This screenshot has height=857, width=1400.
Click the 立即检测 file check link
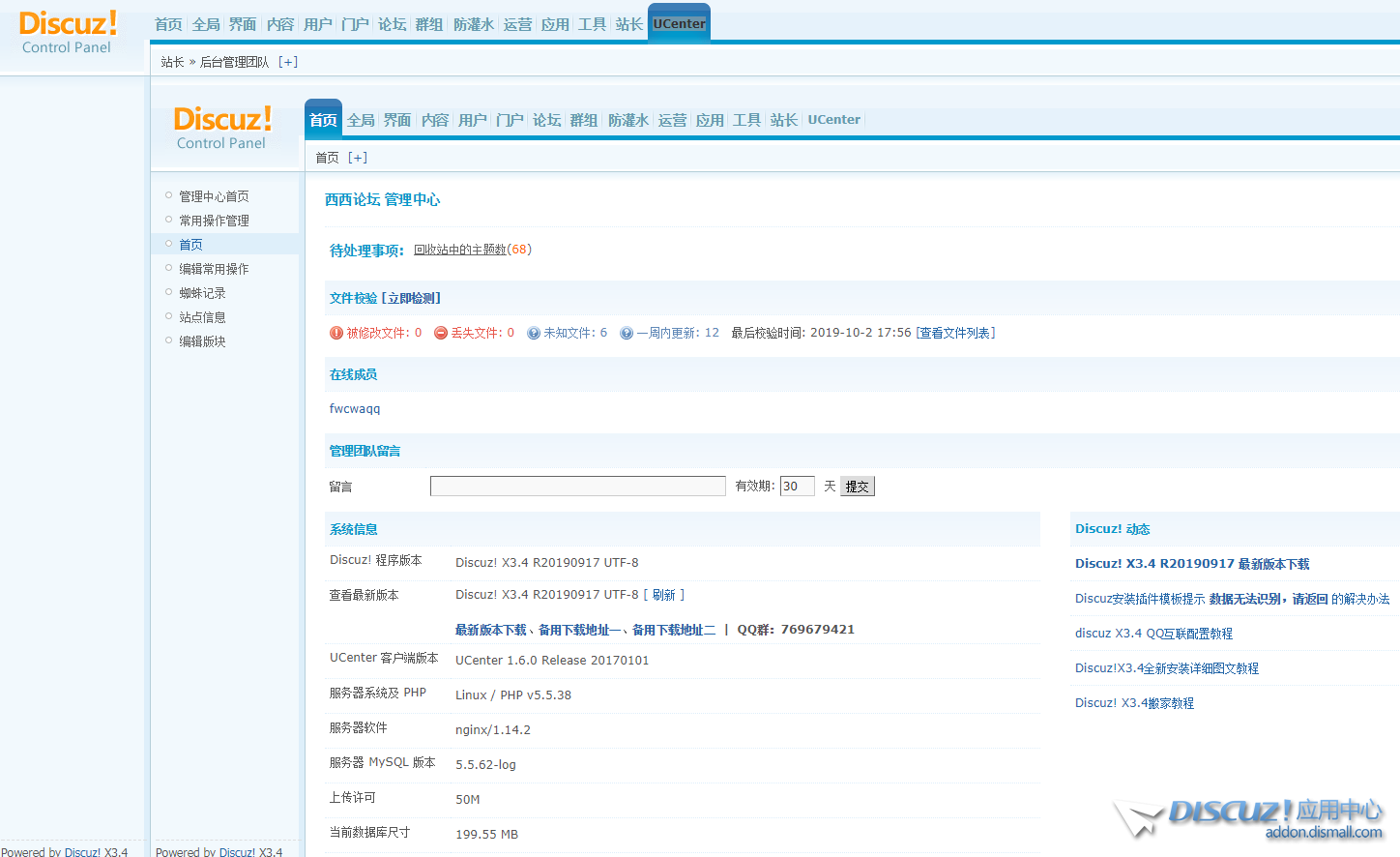[414, 298]
